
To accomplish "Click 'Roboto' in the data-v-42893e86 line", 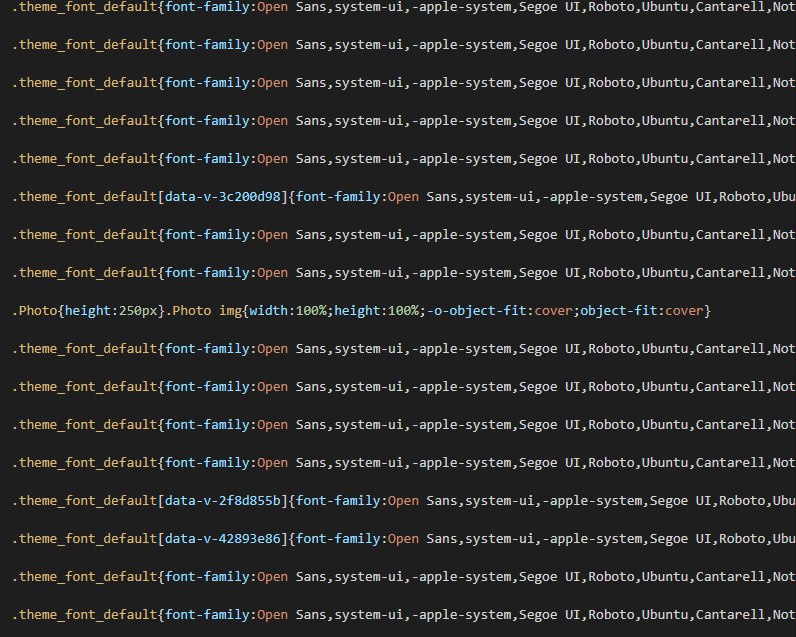I will pyautogui.click(x=742, y=539).
